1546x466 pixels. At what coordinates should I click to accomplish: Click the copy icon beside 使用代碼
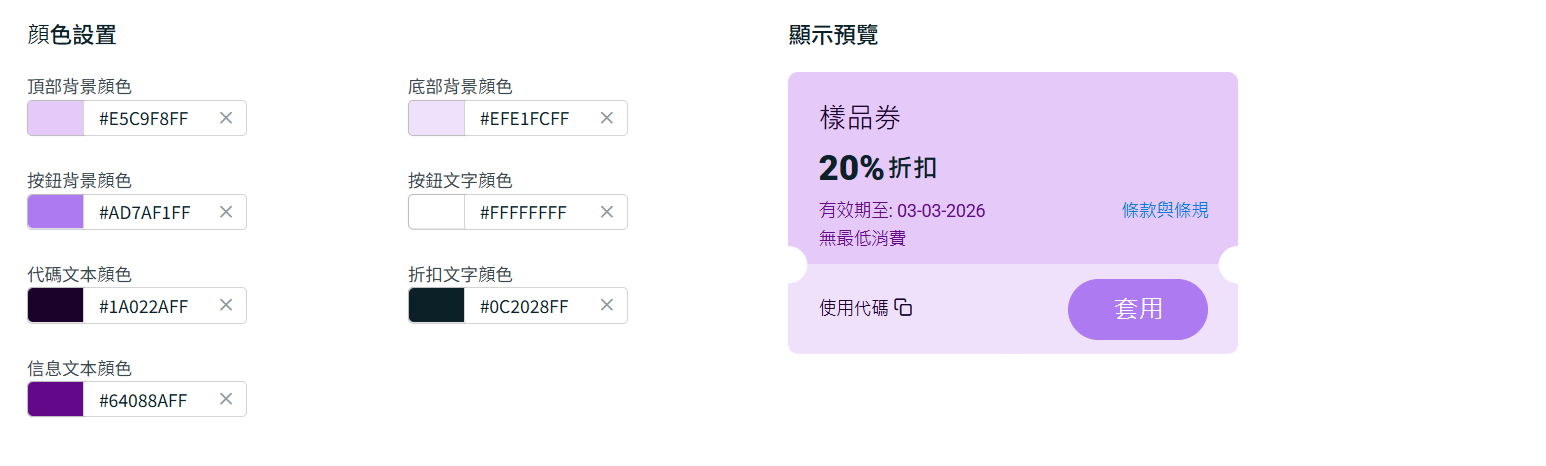tap(903, 308)
